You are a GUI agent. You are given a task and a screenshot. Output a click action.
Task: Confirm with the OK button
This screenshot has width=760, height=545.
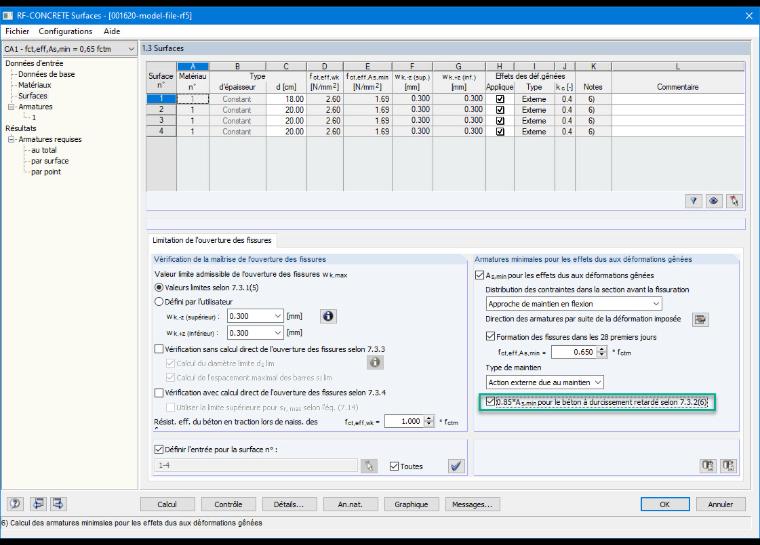(x=665, y=504)
